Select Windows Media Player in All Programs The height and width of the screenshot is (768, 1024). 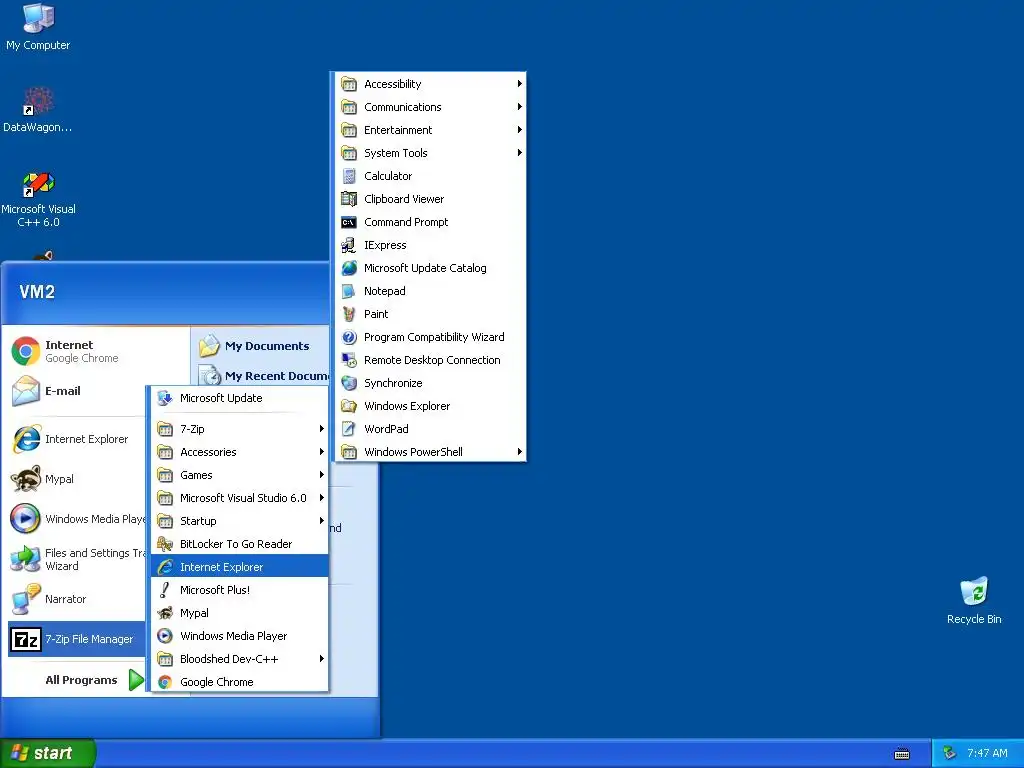[240, 636]
